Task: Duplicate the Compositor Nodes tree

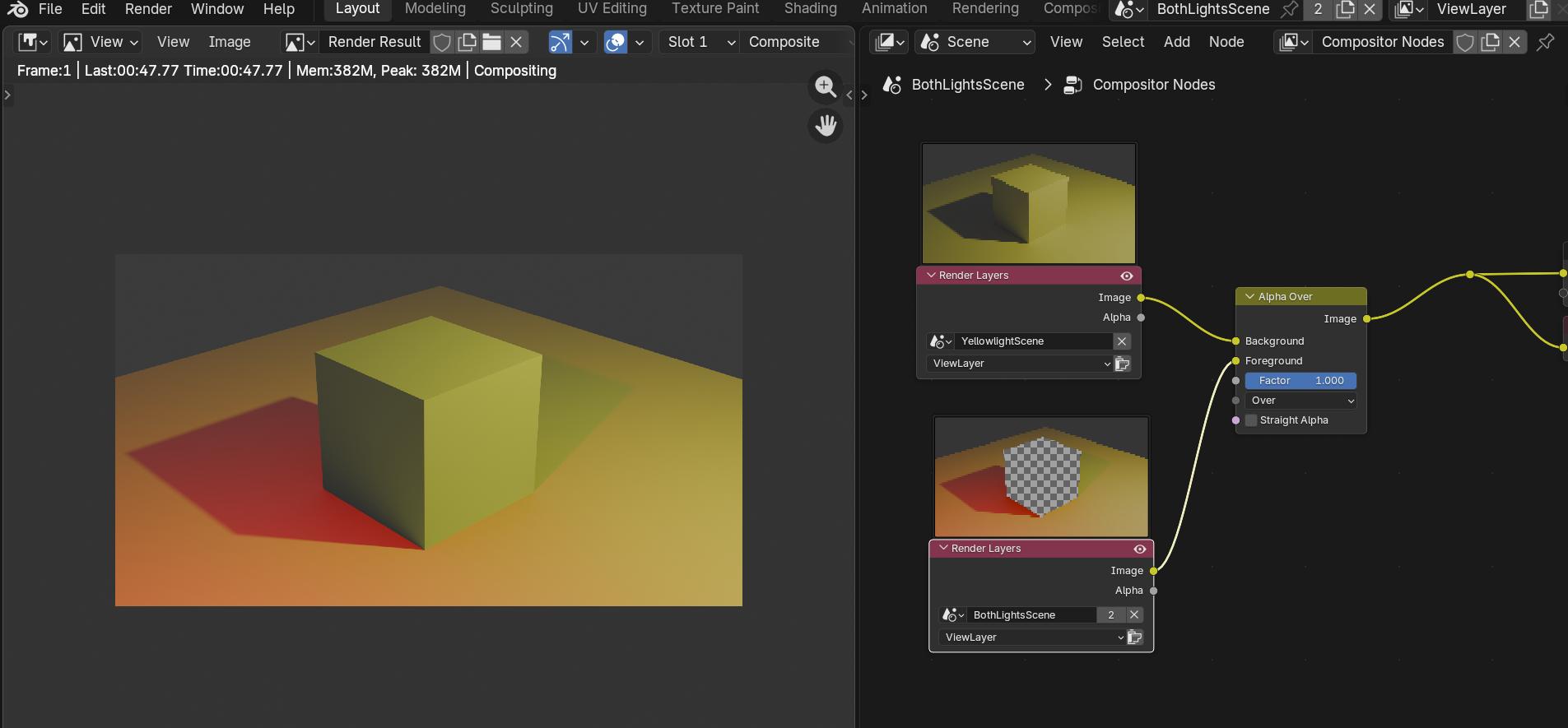Action: click(1490, 42)
